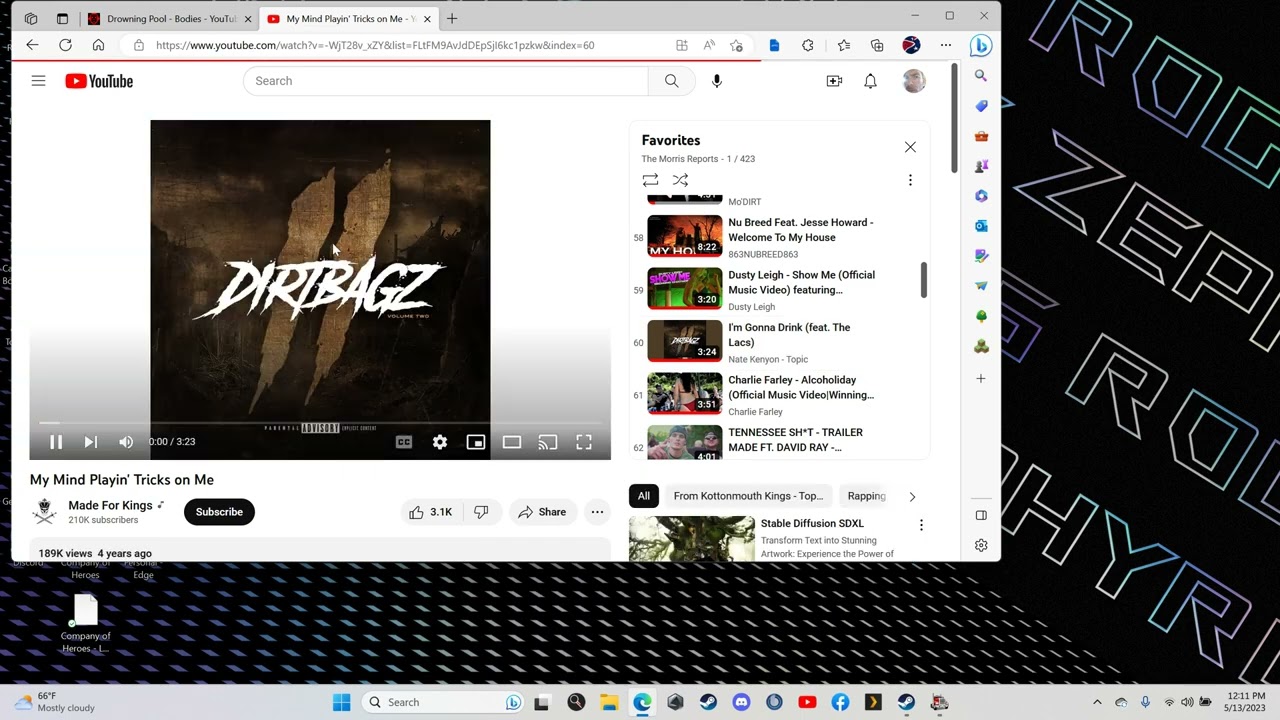Image resolution: width=1280 pixels, height=720 pixels.
Task: Open more actions menu under video
Action: [x=597, y=512]
